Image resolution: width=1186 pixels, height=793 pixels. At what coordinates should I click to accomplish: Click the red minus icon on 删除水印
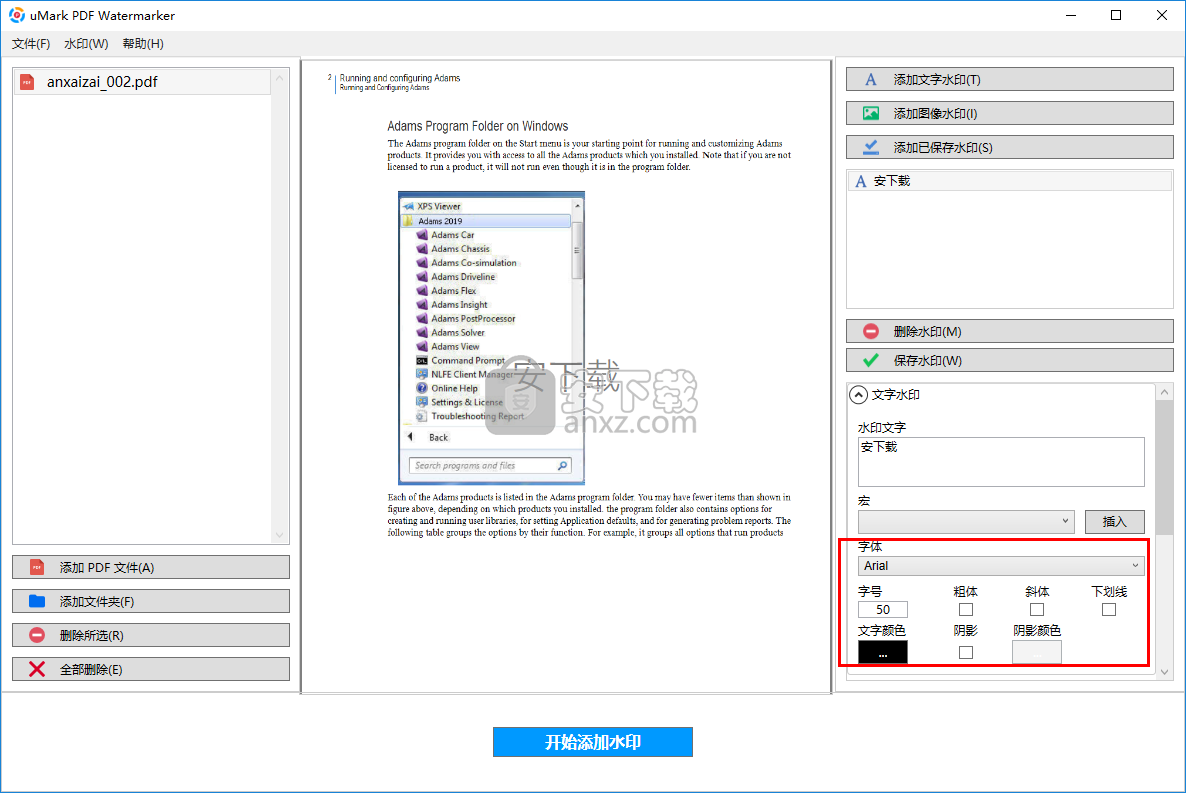[x=871, y=331]
